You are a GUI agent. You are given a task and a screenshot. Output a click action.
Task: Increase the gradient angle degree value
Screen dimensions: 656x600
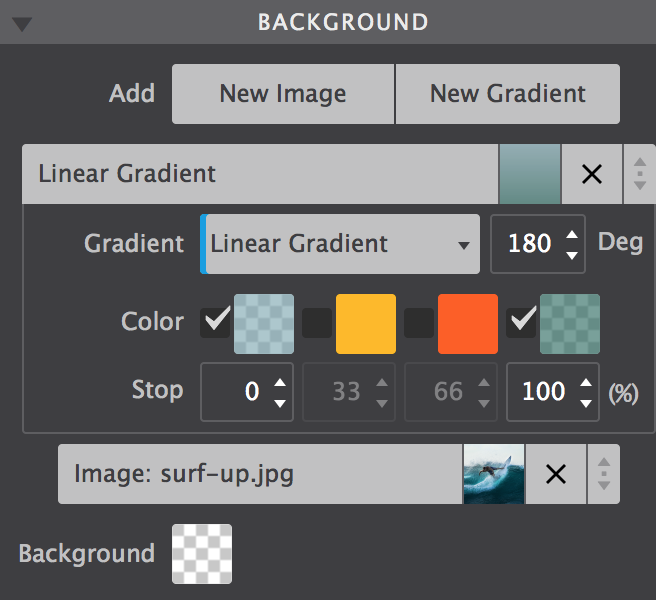click(x=571, y=234)
